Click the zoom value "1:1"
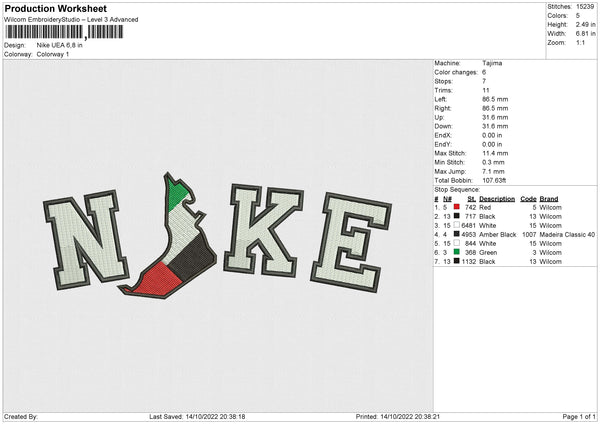Image resolution: width=600 pixels, height=424 pixels. (580, 42)
